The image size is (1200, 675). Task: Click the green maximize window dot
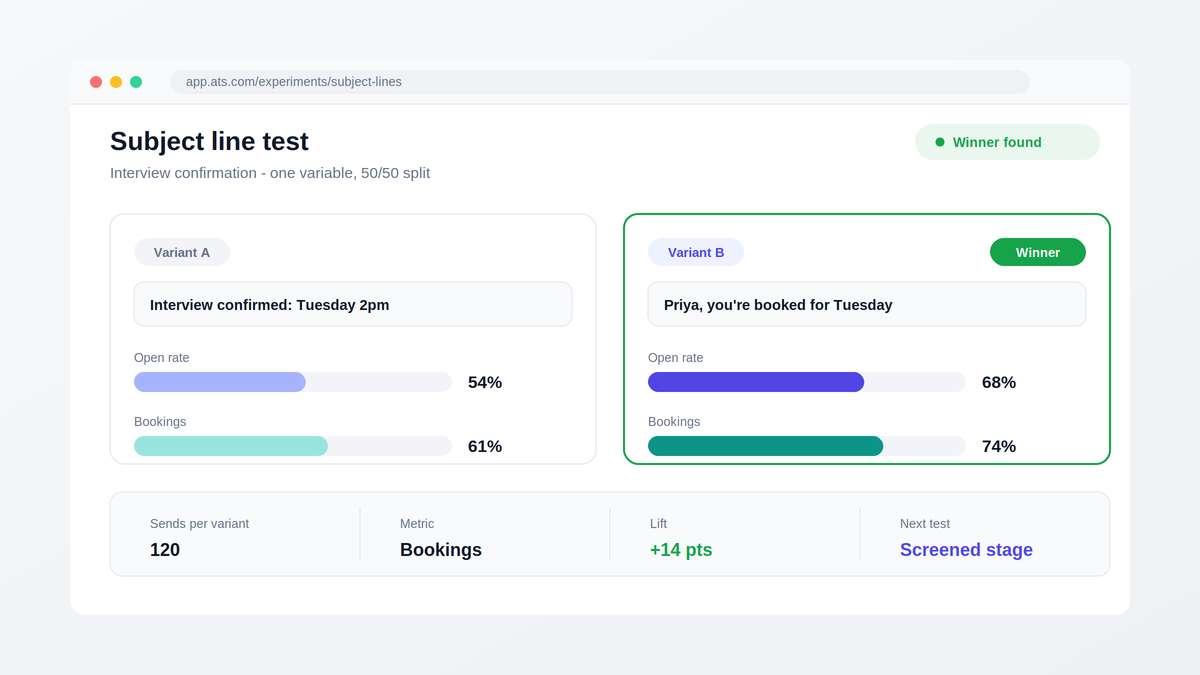[x=136, y=82]
